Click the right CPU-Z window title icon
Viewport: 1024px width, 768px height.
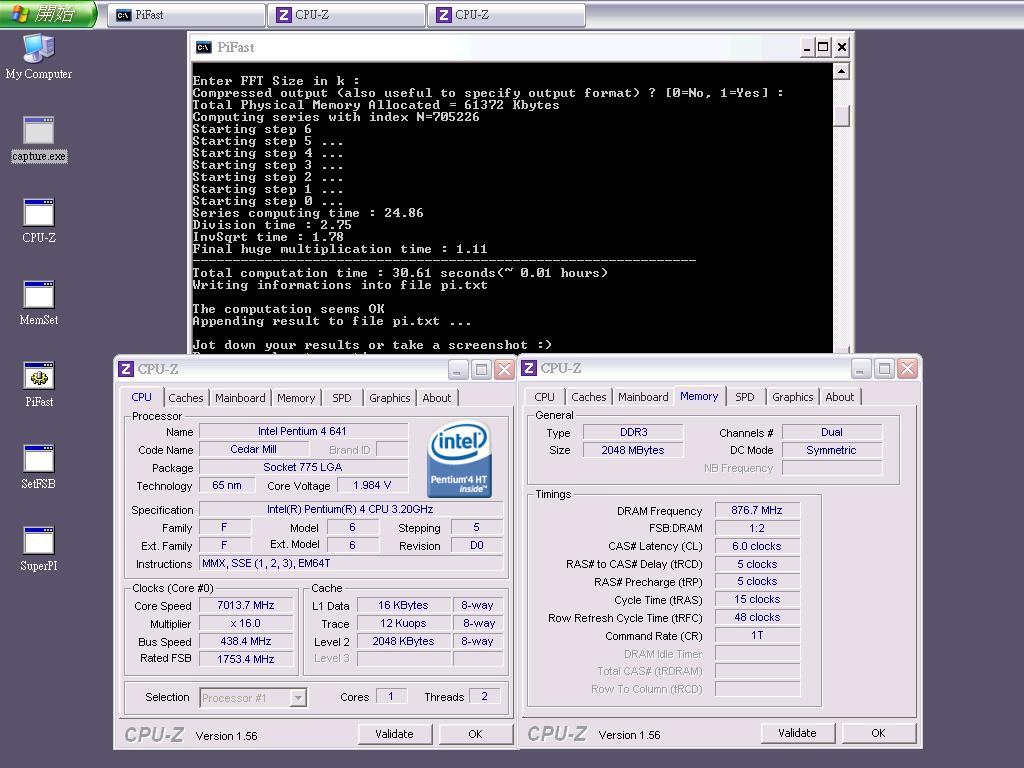(529, 368)
